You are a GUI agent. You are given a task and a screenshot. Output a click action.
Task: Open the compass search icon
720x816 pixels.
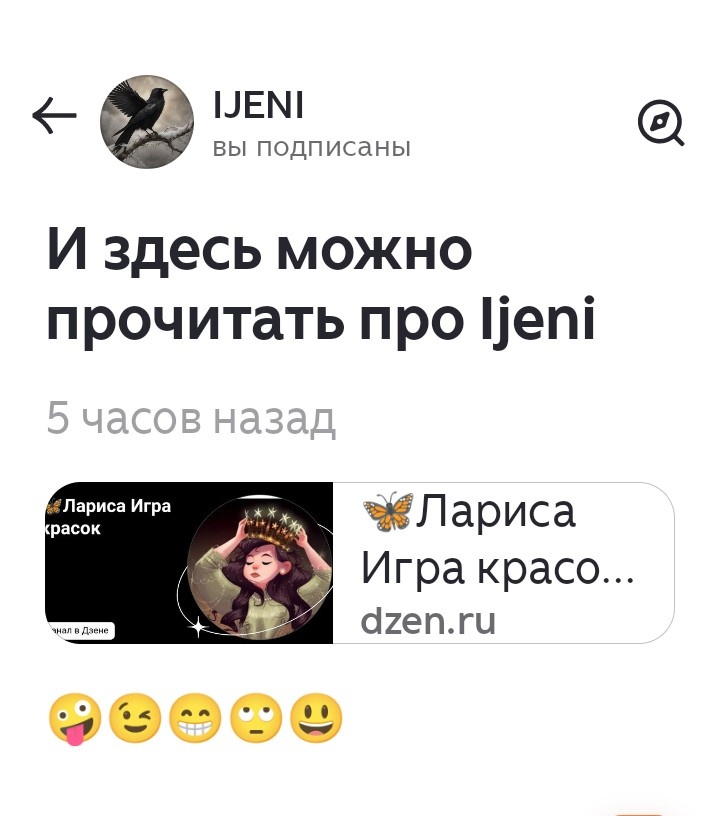pos(661,123)
